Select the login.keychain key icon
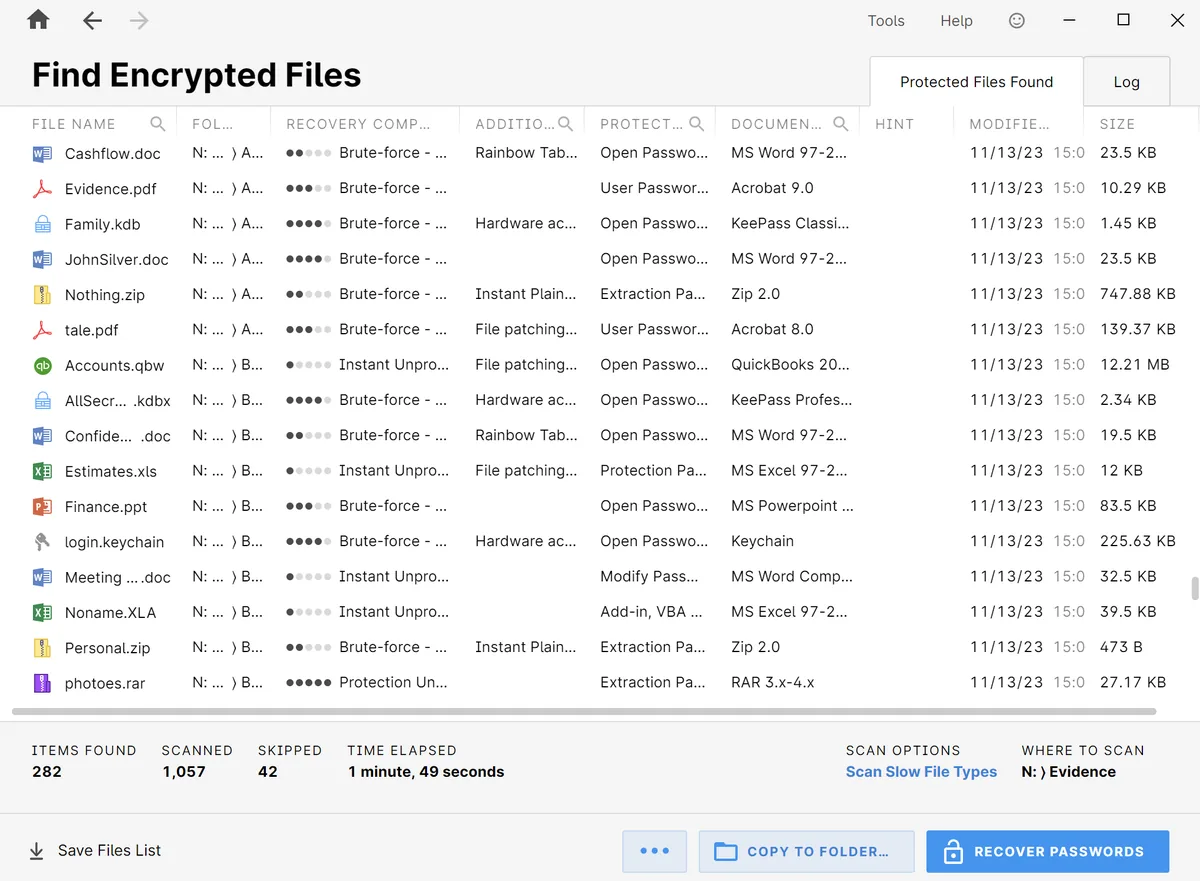This screenshot has width=1200, height=881. 42,542
